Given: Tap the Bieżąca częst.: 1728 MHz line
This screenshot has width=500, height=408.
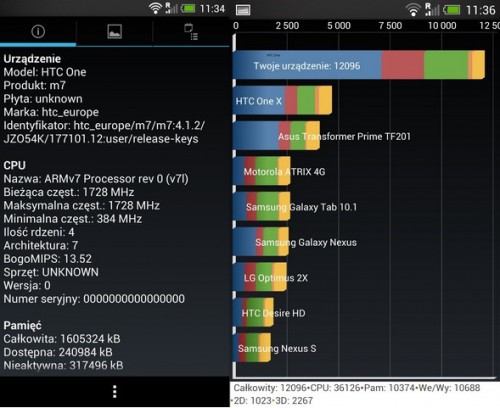Looking at the screenshot, I should click(69, 192).
